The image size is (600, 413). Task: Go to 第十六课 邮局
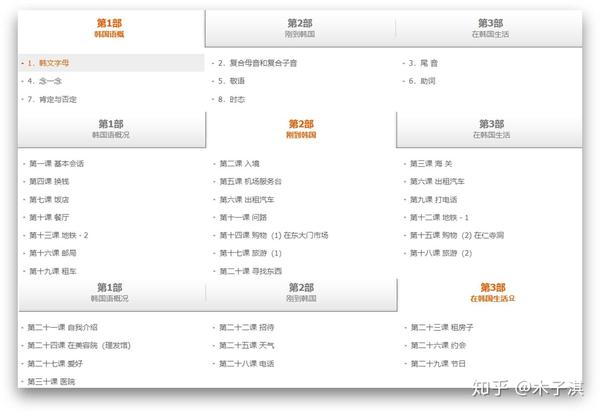53,253
